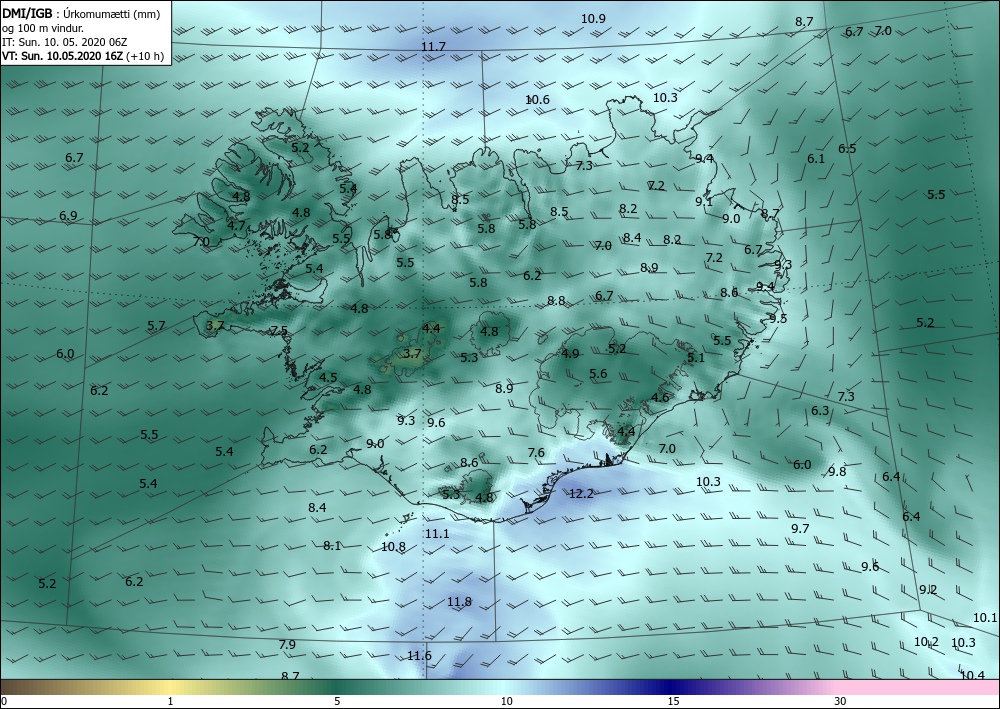Click the 8.8 value in central Iceland
This screenshot has height=709, width=1000.
556,300
